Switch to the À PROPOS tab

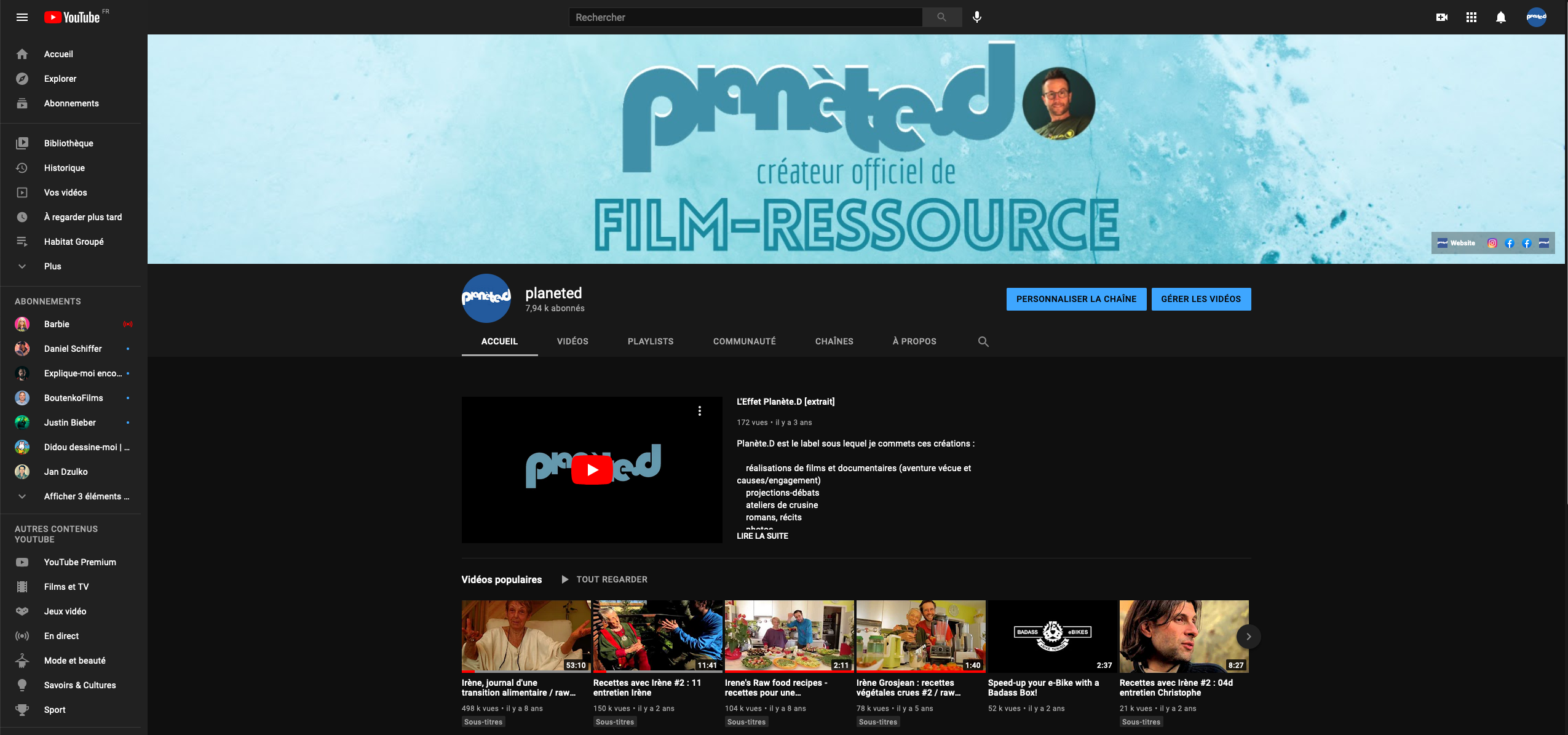pos(914,341)
